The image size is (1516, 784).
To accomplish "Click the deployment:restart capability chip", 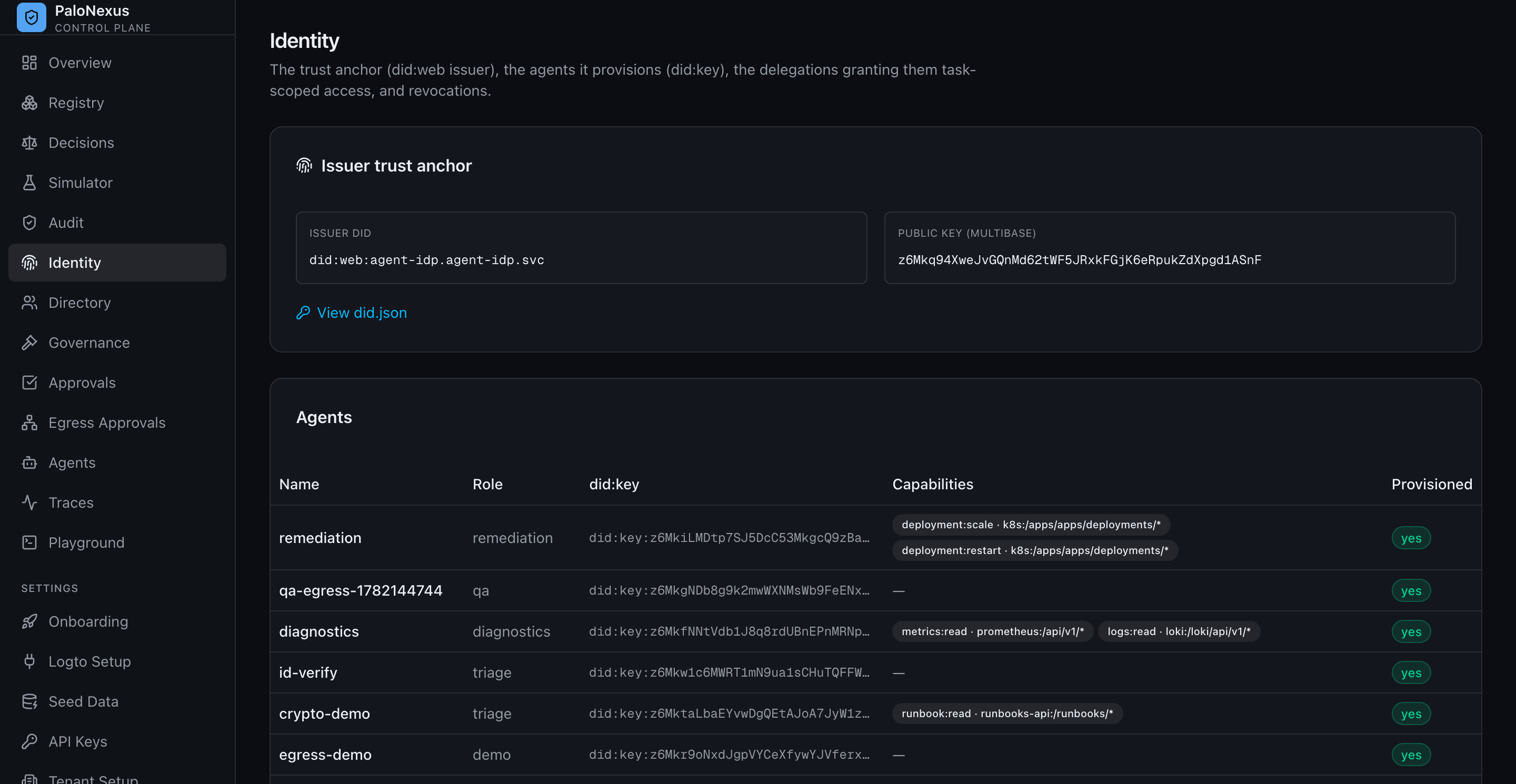I will (1035, 550).
